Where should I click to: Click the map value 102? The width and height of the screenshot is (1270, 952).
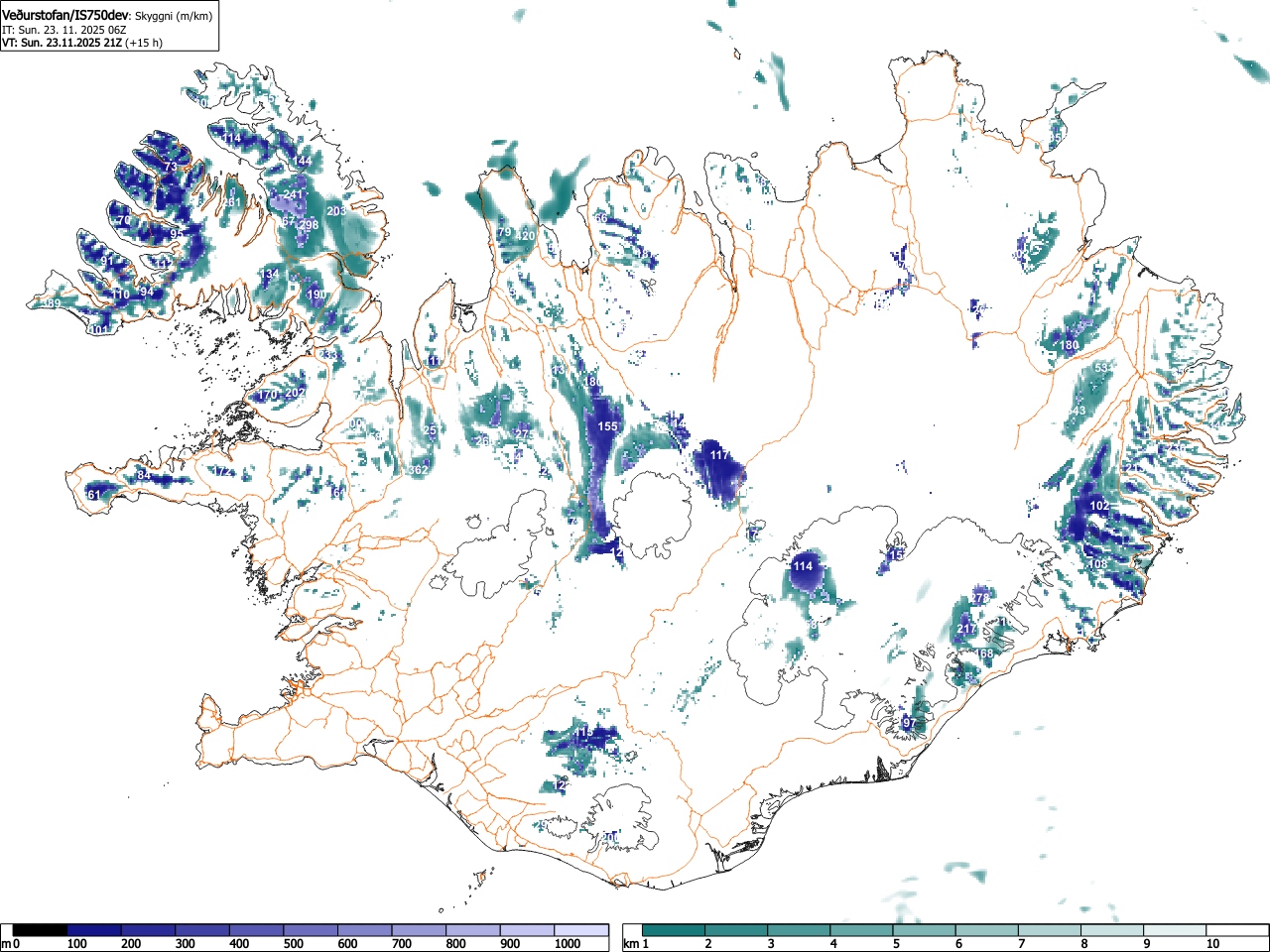pyautogui.click(x=1099, y=506)
